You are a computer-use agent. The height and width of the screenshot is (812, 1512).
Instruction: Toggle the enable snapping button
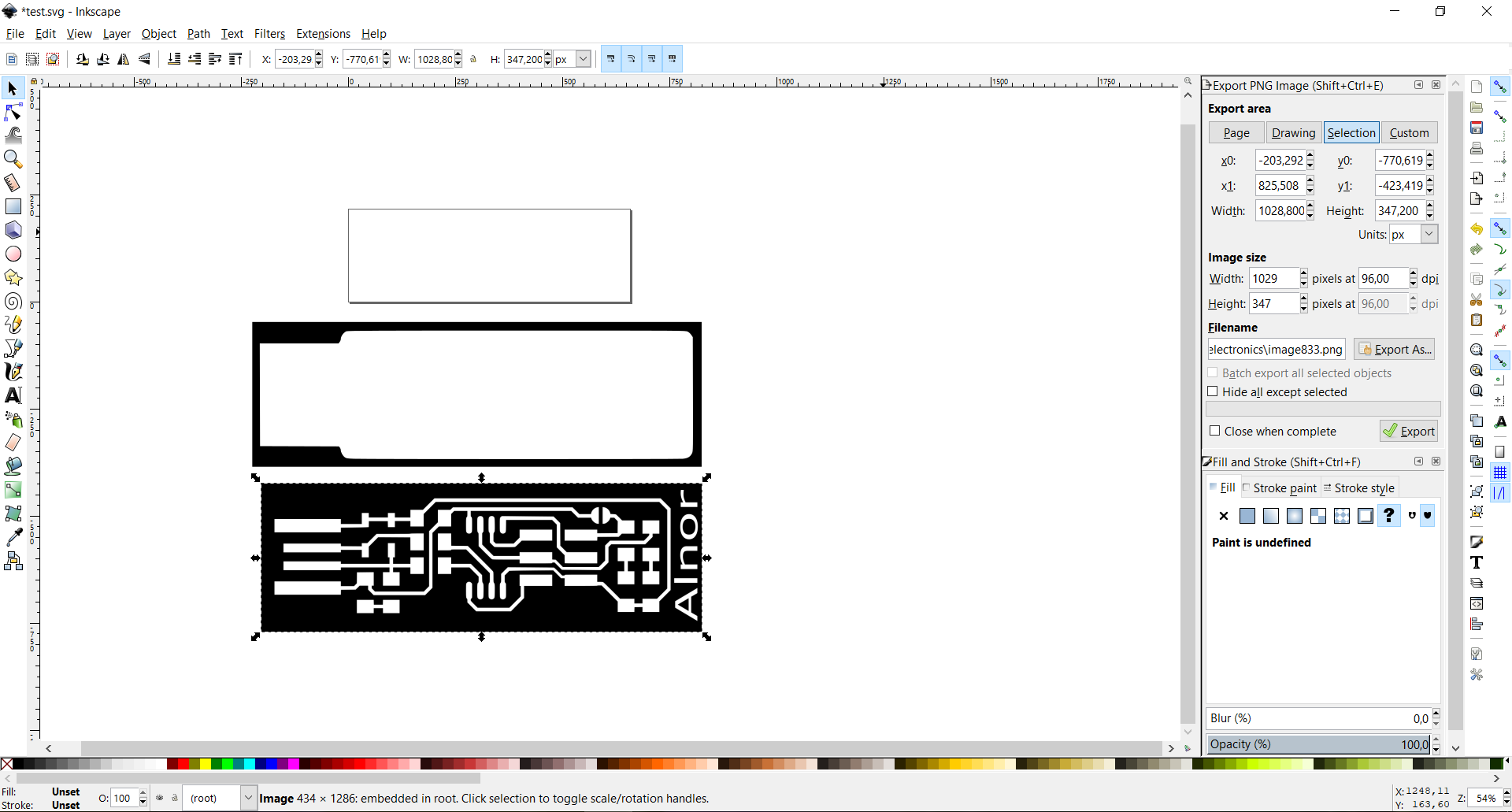[1500, 87]
